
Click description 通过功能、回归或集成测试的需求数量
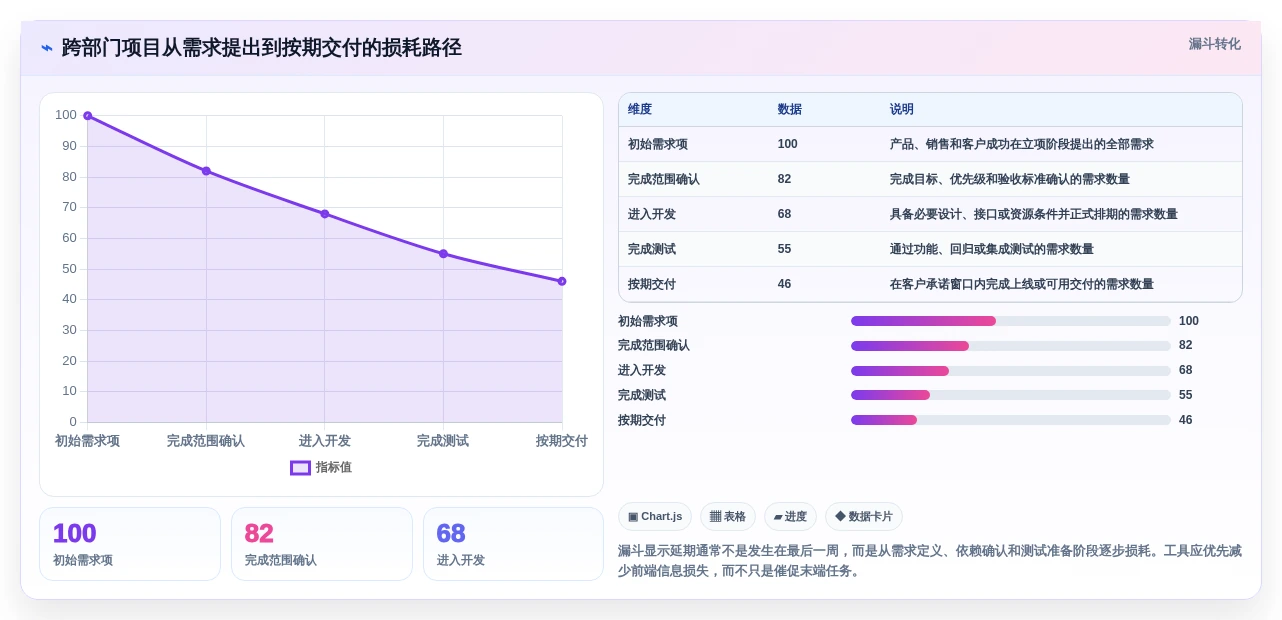coord(992,249)
